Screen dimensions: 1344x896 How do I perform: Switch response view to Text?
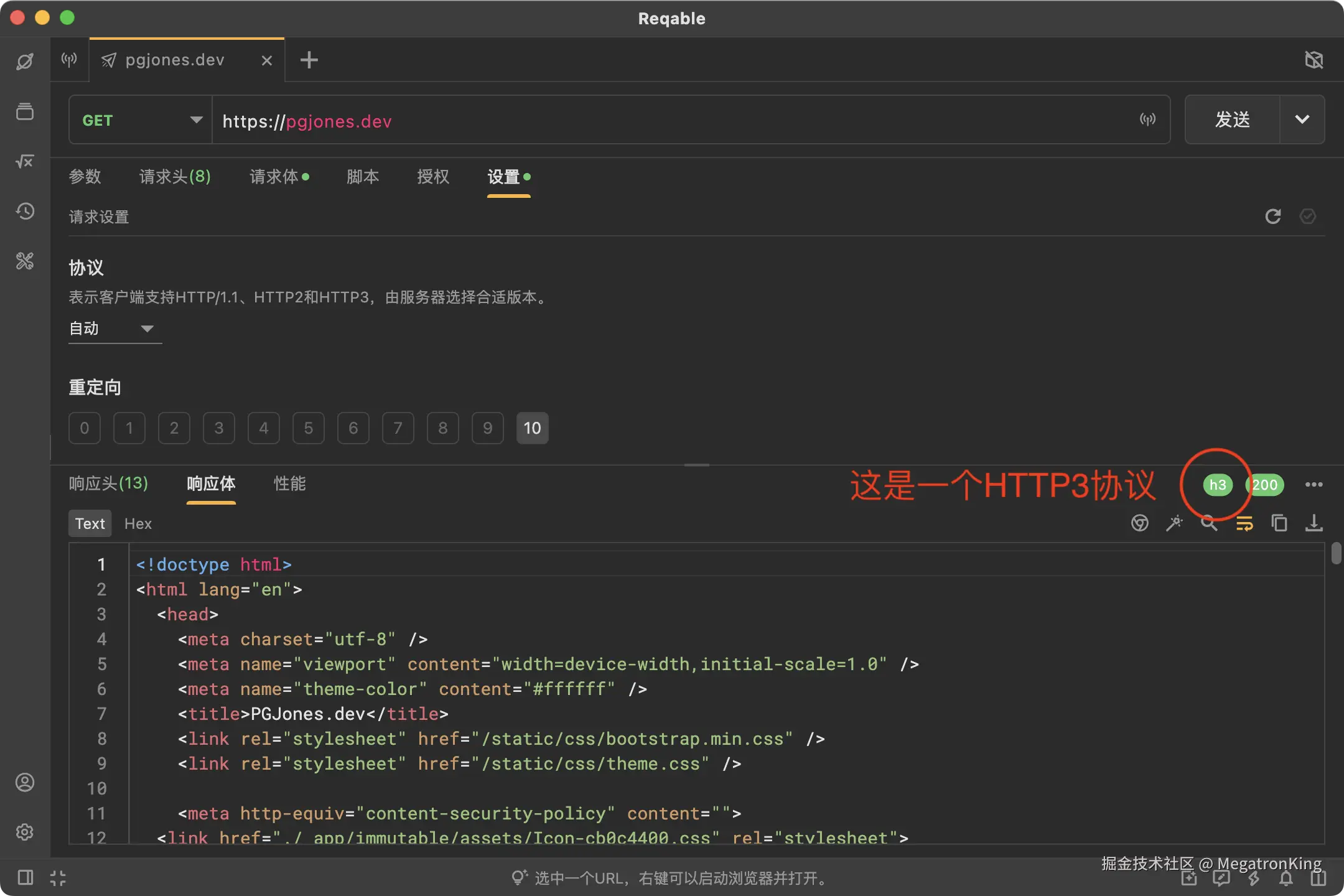[x=90, y=523]
